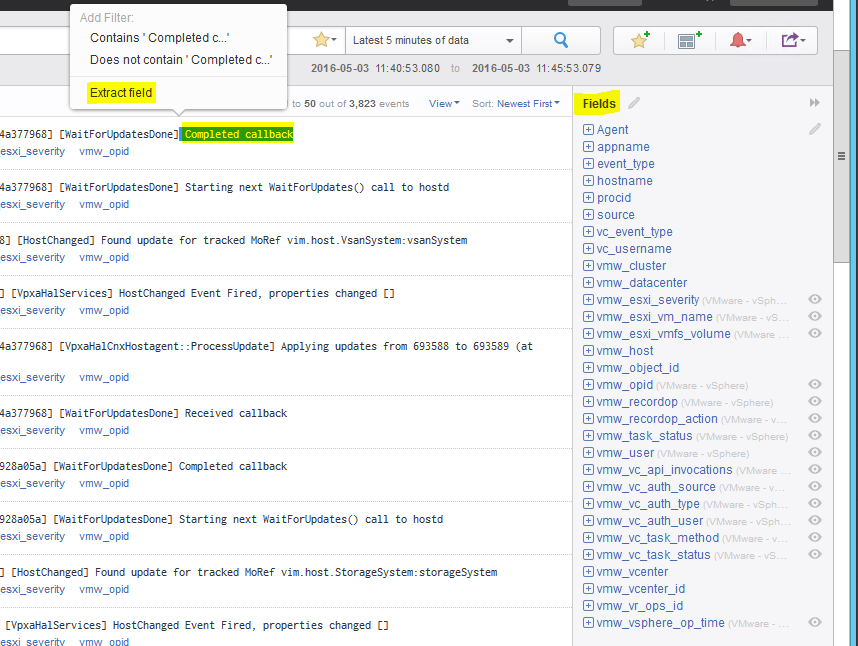The height and width of the screenshot is (646, 858).
Task: Open the favorite queries star dropdown
Action: (324, 40)
